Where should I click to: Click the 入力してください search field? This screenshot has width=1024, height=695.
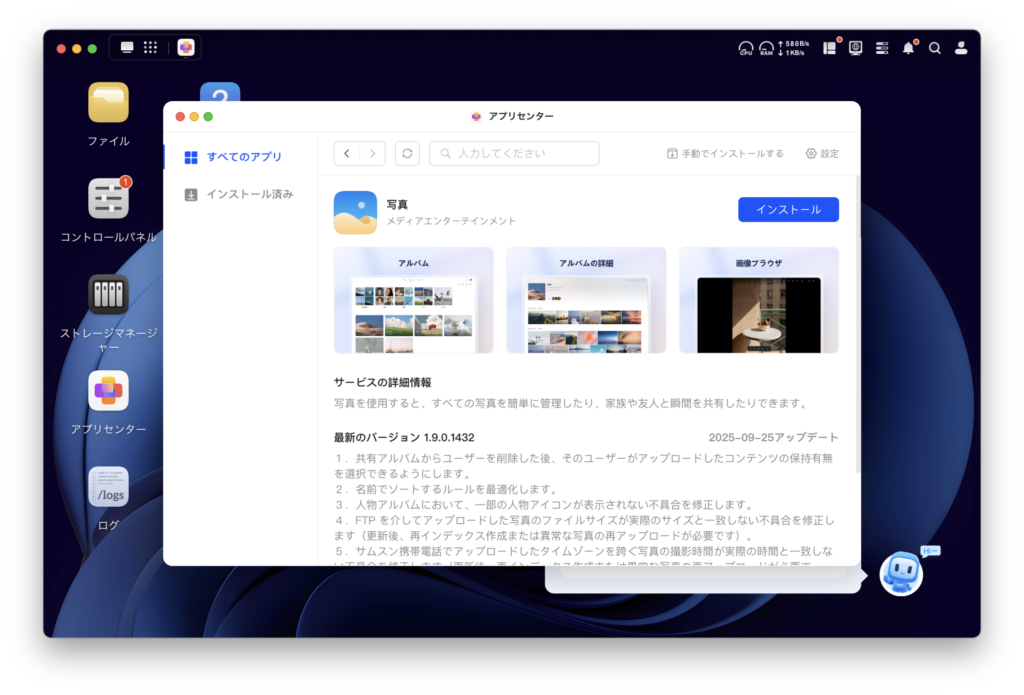[515, 153]
